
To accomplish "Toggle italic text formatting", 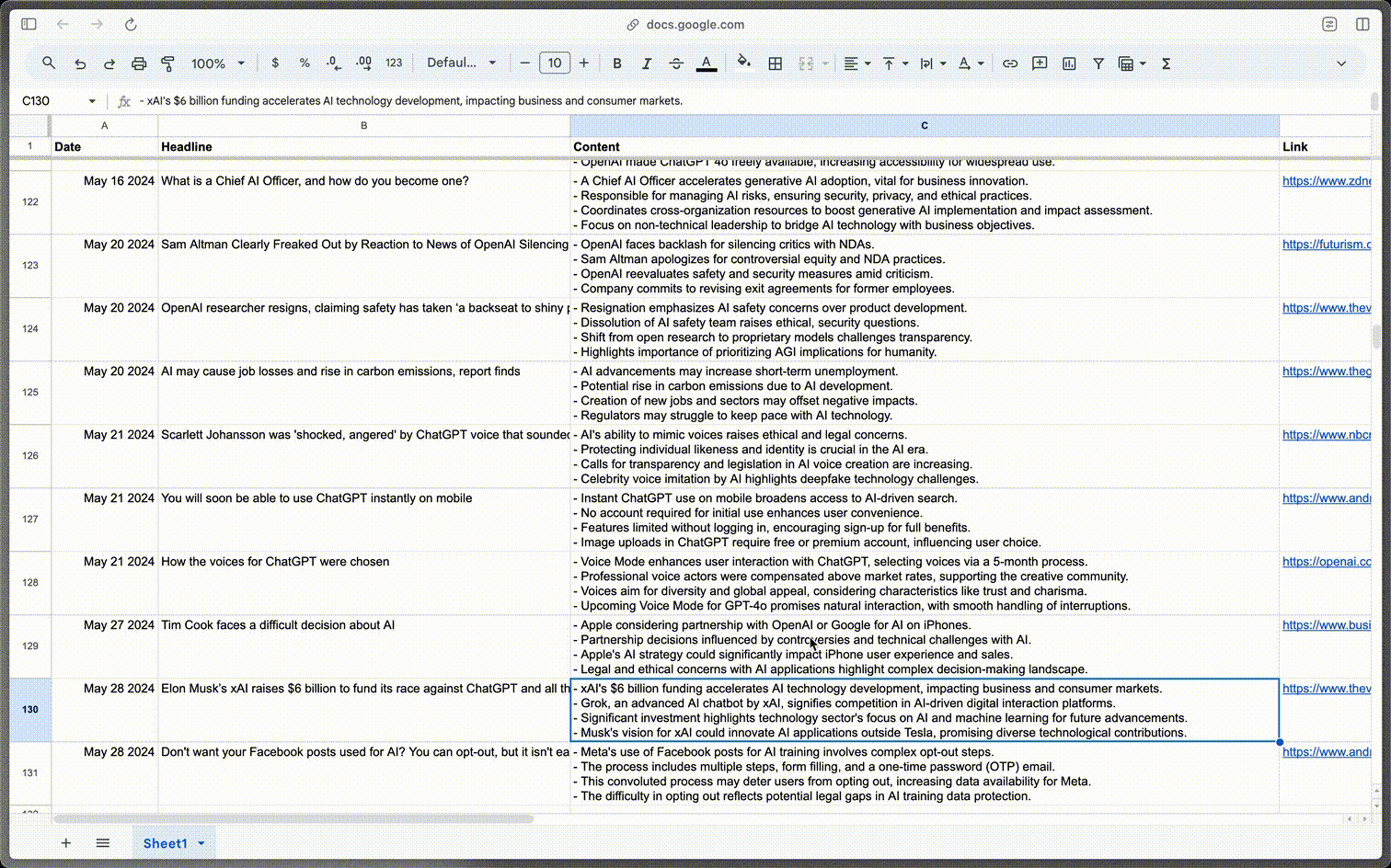I will [647, 63].
